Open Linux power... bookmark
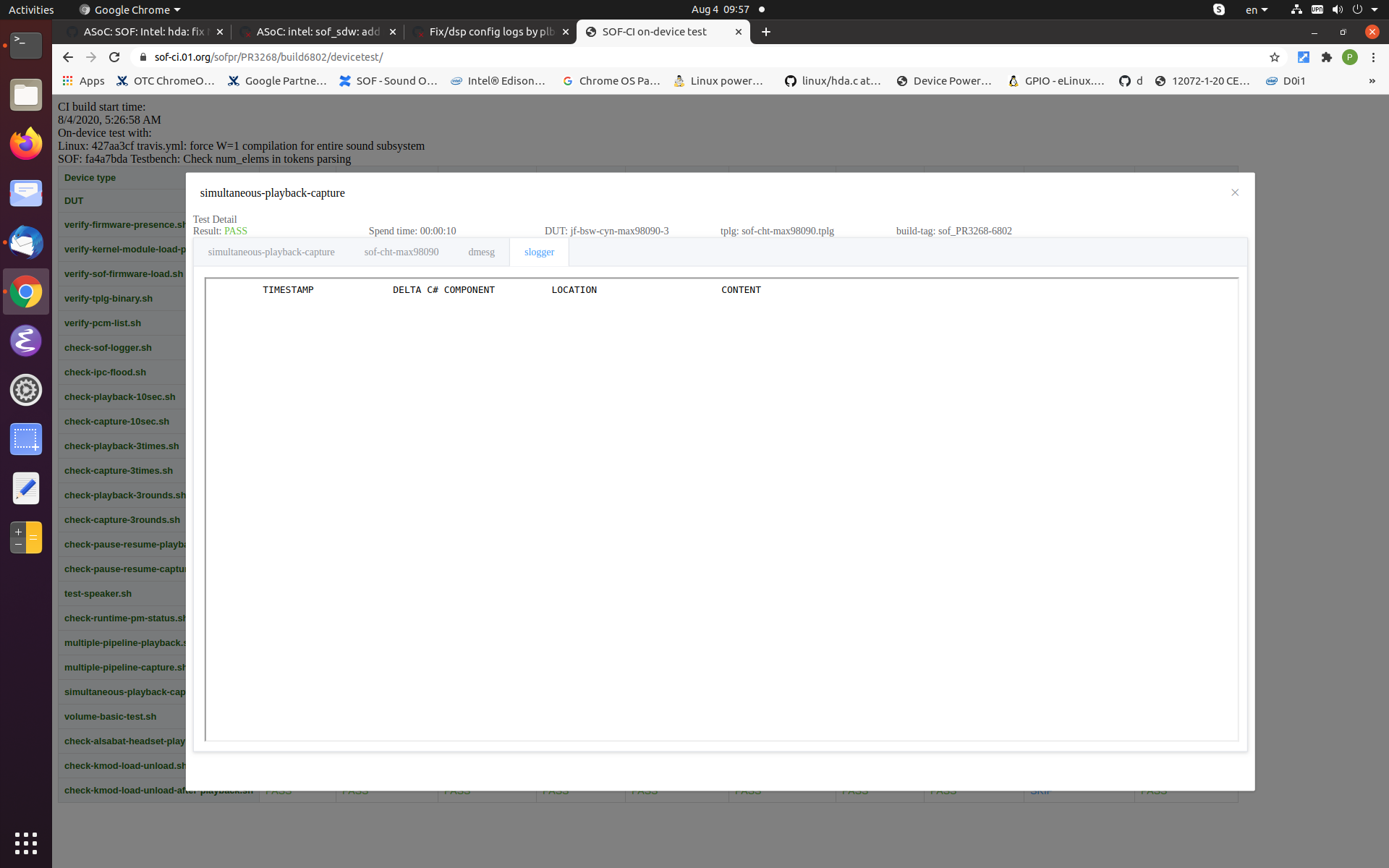This screenshot has height=868, width=1389. [x=718, y=81]
